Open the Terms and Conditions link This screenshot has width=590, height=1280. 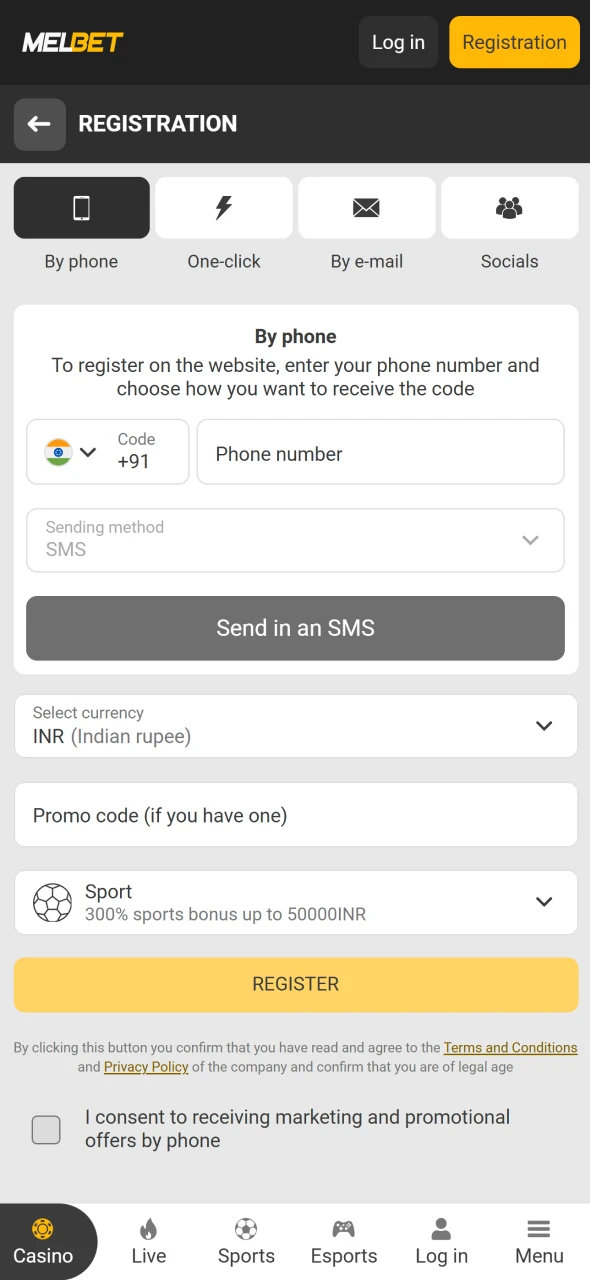point(510,1047)
